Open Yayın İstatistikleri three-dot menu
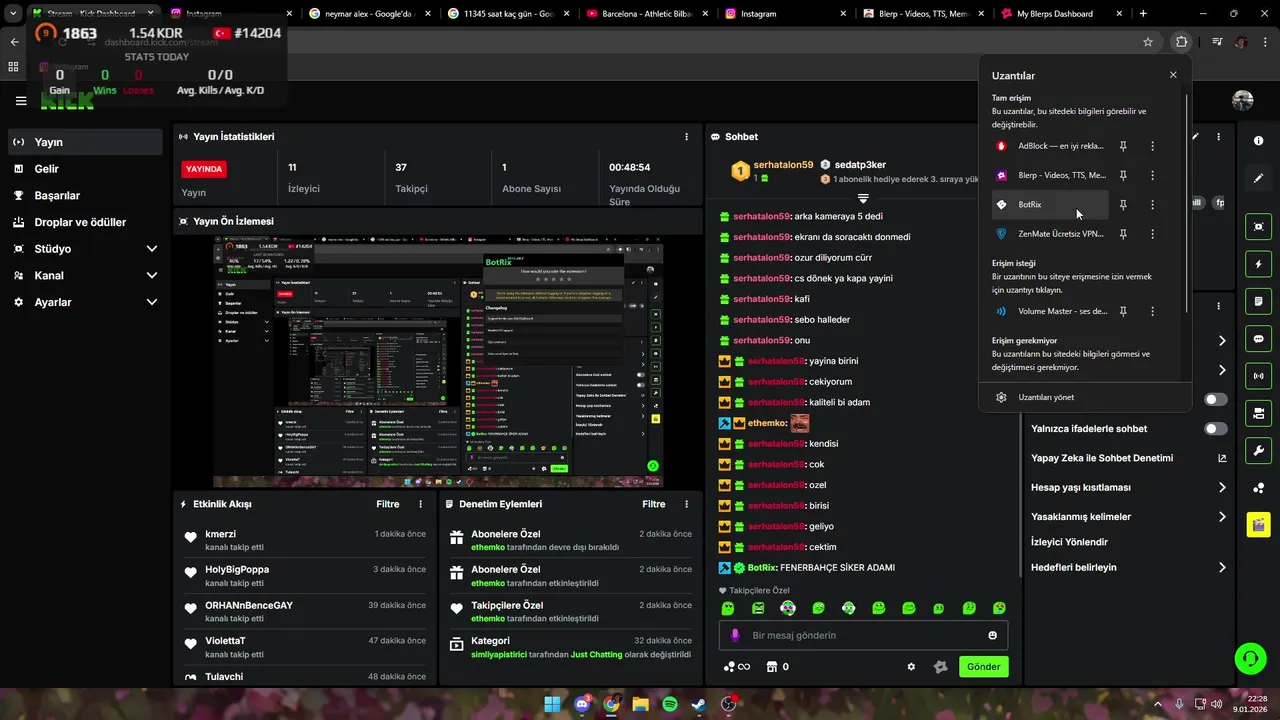This screenshot has width=1280, height=720. 686,137
